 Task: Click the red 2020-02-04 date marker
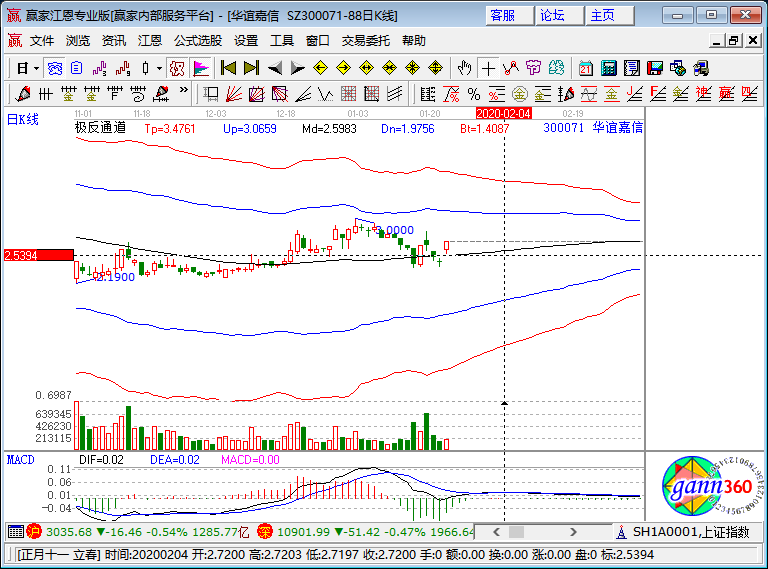pyautogui.click(x=504, y=114)
